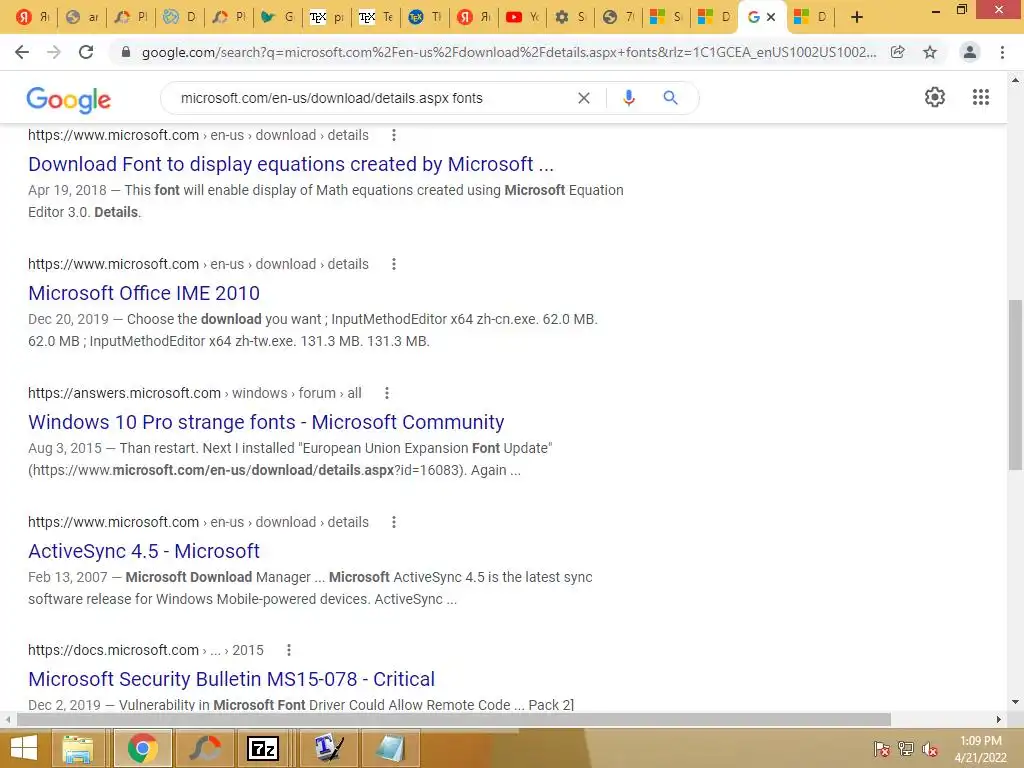Open the Chrome profile avatar
The image size is (1024, 768).
[x=970, y=52]
